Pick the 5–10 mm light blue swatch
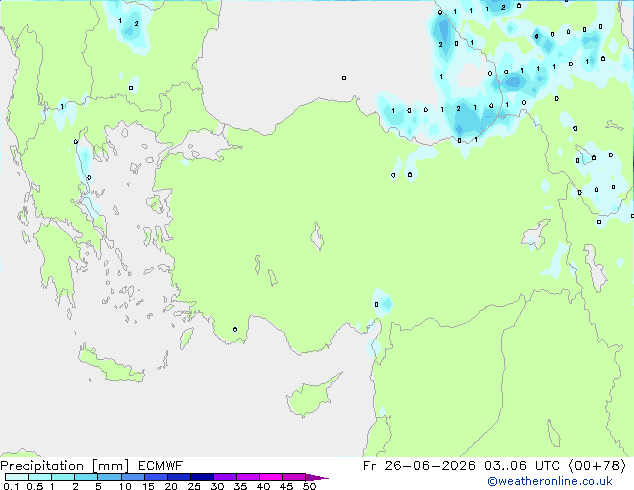This screenshot has height=490, width=634. pyautogui.click(x=109, y=477)
